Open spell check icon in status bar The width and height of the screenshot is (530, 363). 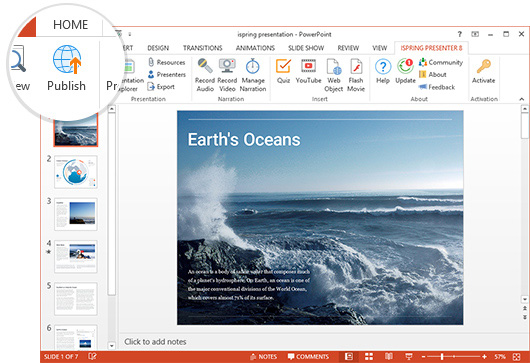click(93, 357)
